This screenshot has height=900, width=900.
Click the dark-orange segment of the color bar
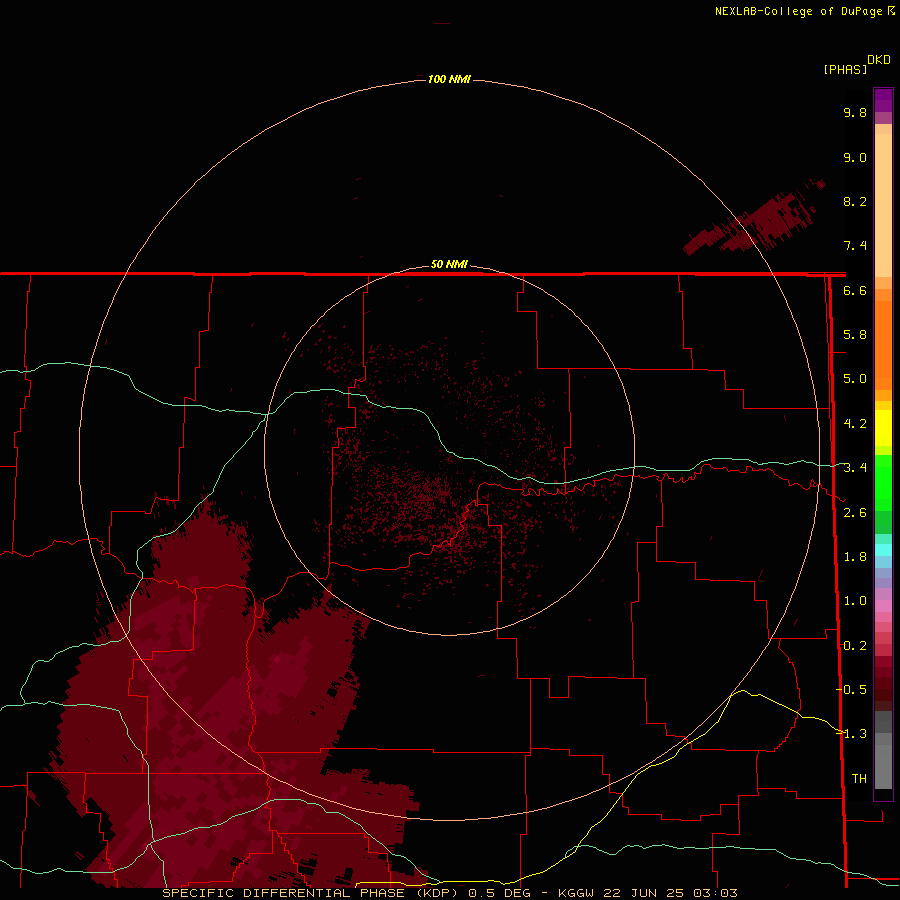[x=883, y=345]
